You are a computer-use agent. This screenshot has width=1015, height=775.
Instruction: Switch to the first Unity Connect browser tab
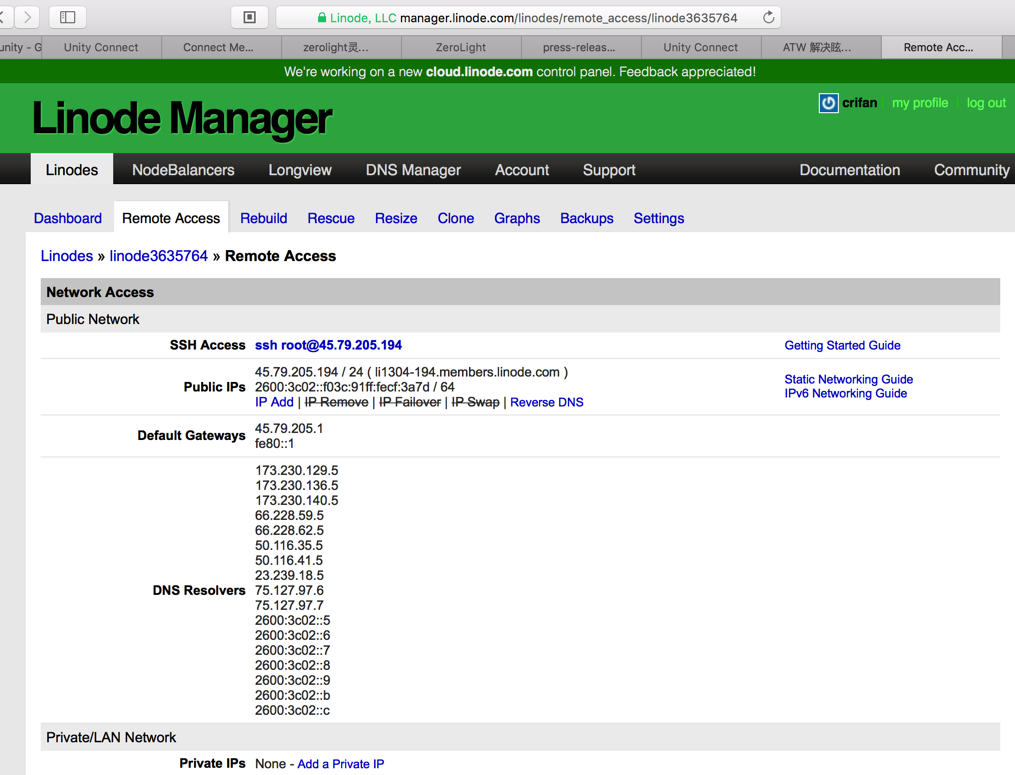pyautogui.click(x=101, y=47)
